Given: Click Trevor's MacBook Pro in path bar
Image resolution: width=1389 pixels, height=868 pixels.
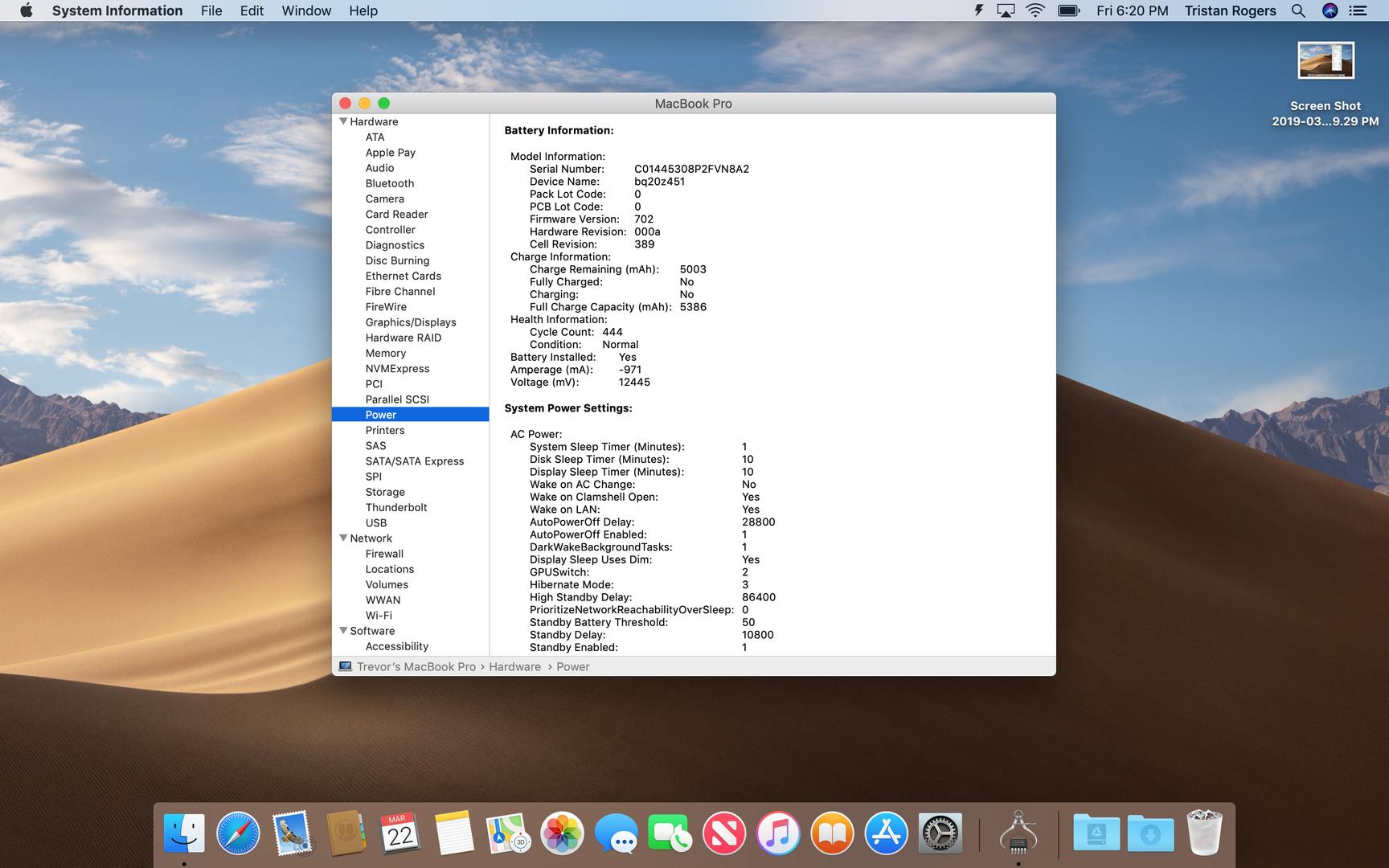Looking at the screenshot, I should click(416, 666).
